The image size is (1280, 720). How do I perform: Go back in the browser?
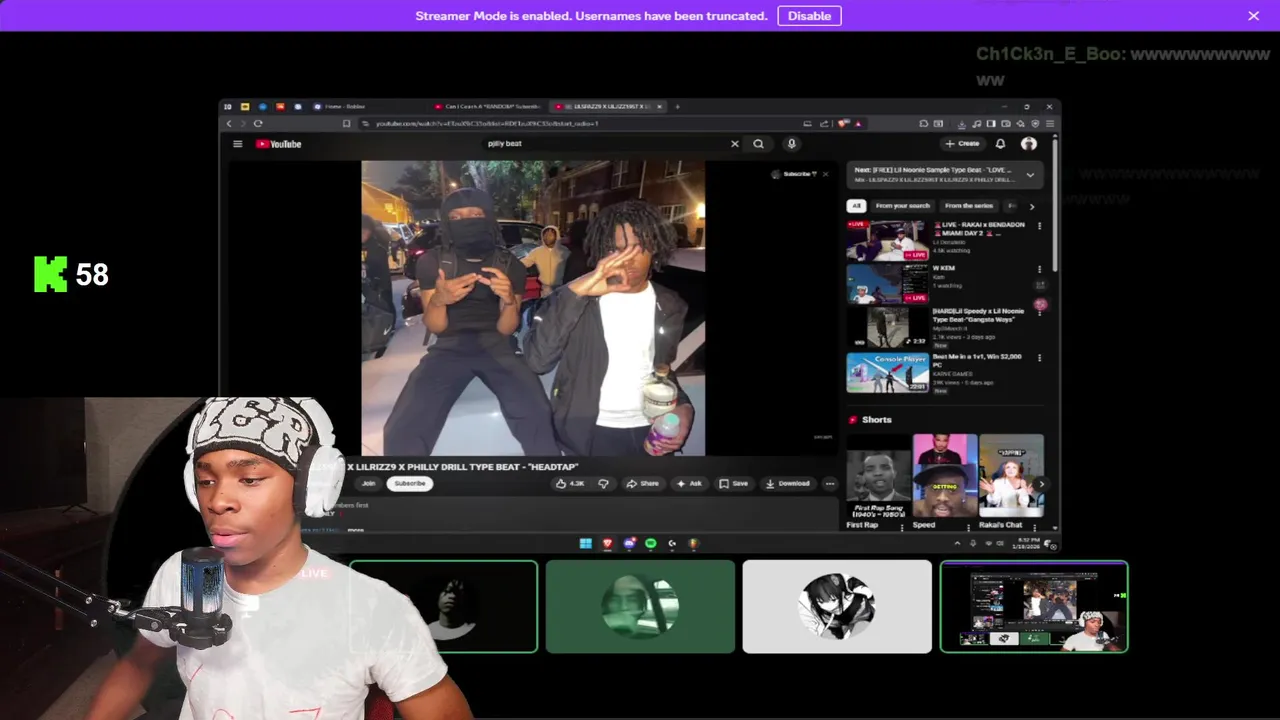[x=229, y=124]
